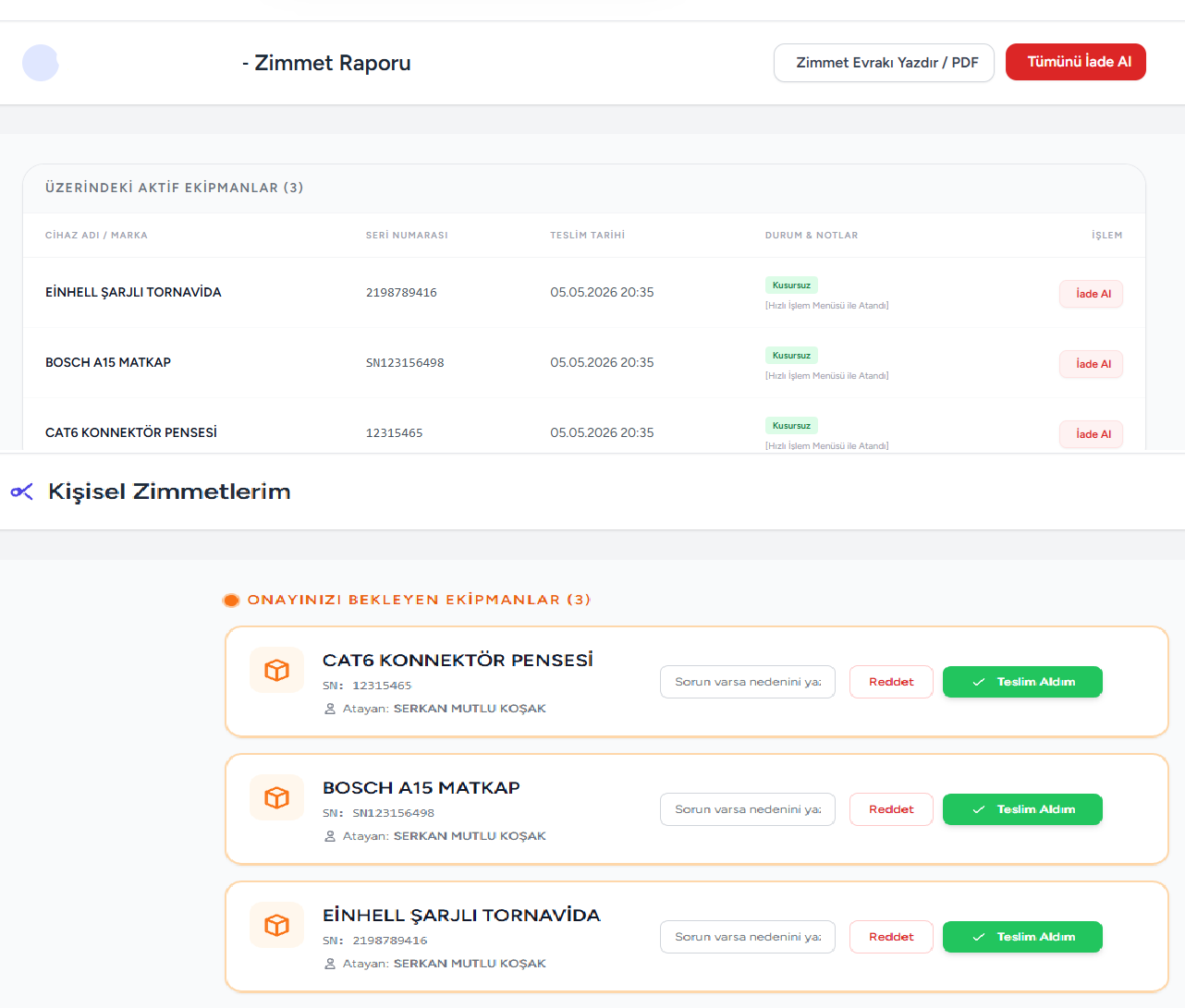Screen dimensions: 1185x1008
Task: Click assigner SERKAN MUTLU KOŞAK in EİNHELL card
Action: point(470,964)
